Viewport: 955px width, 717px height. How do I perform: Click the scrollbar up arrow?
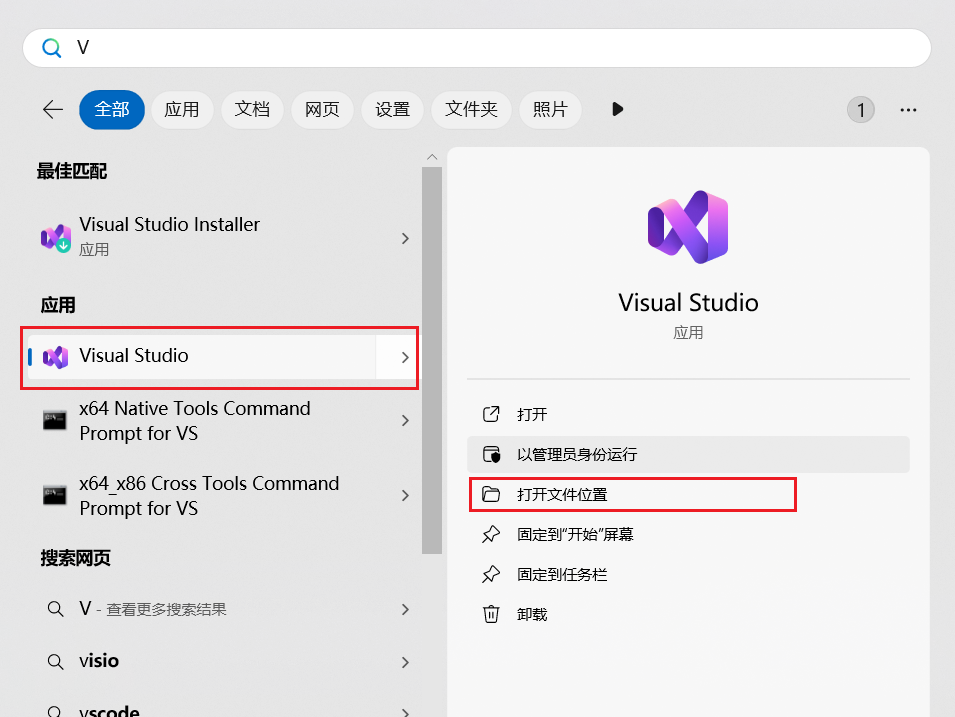click(x=432, y=157)
